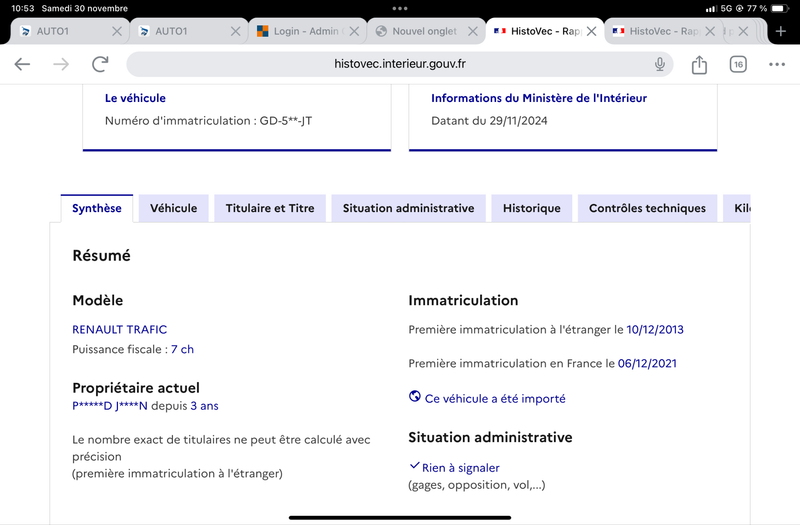Open the partially visible Kilométrage tab
This screenshot has height=525, width=800.
pos(737,208)
